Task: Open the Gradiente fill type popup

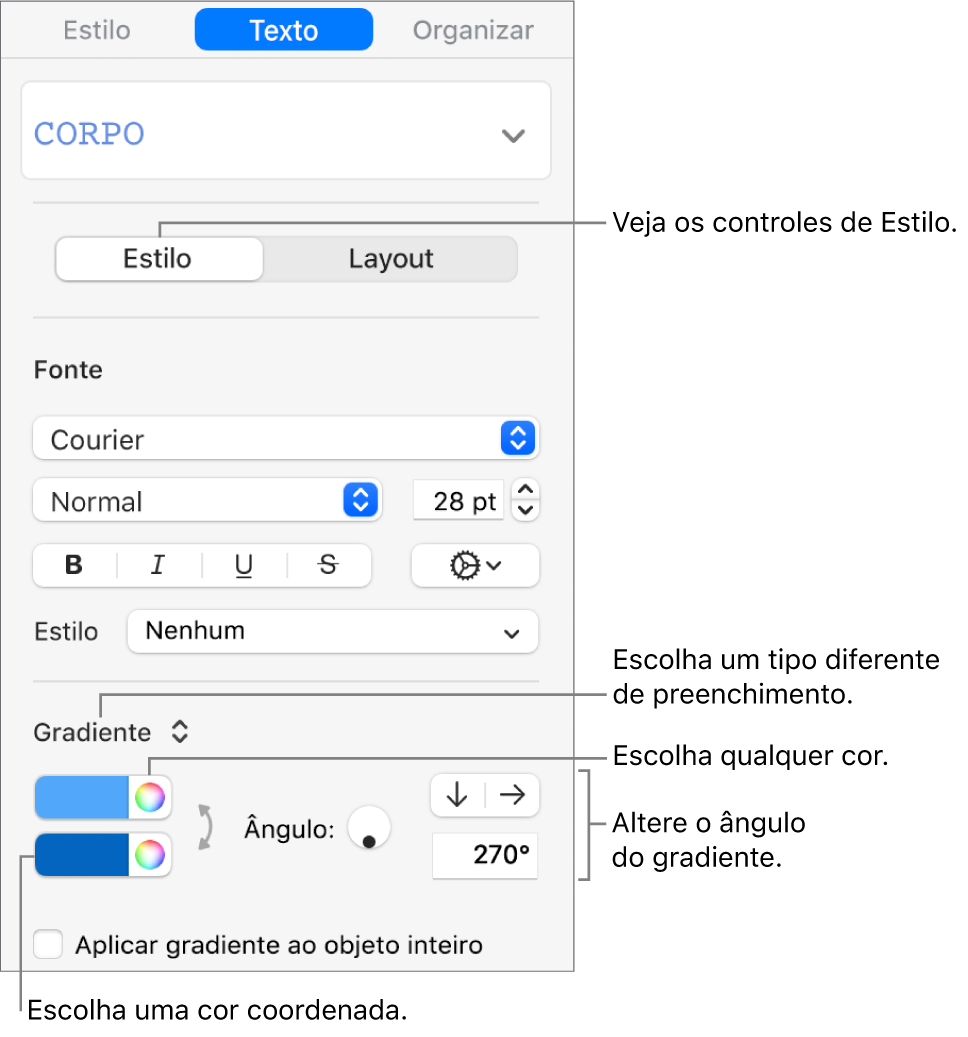Action: pyautogui.click(x=111, y=732)
